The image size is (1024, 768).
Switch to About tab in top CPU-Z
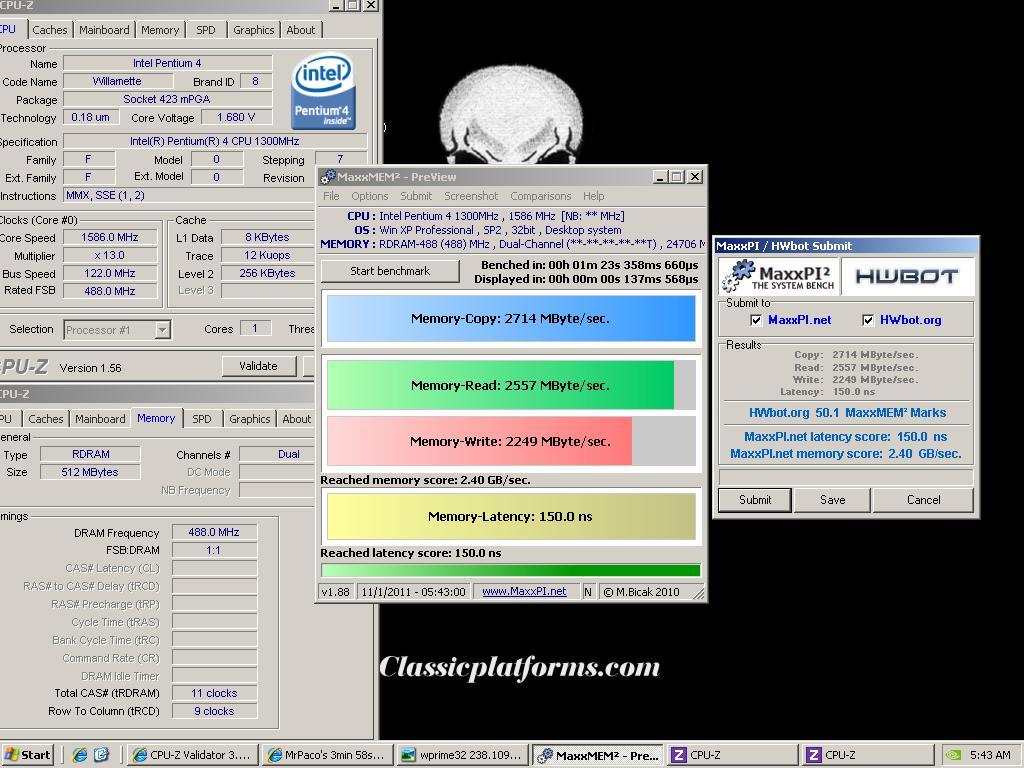point(300,30)
